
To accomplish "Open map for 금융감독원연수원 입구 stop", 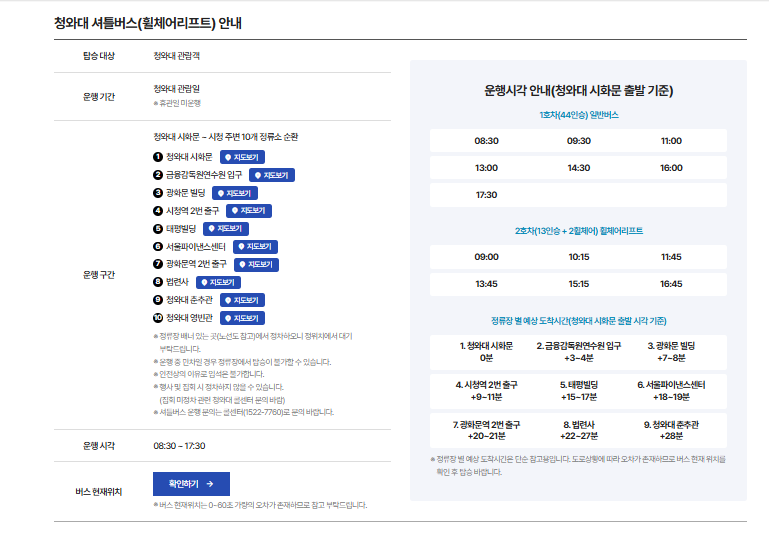I will [x=272, y=175].
